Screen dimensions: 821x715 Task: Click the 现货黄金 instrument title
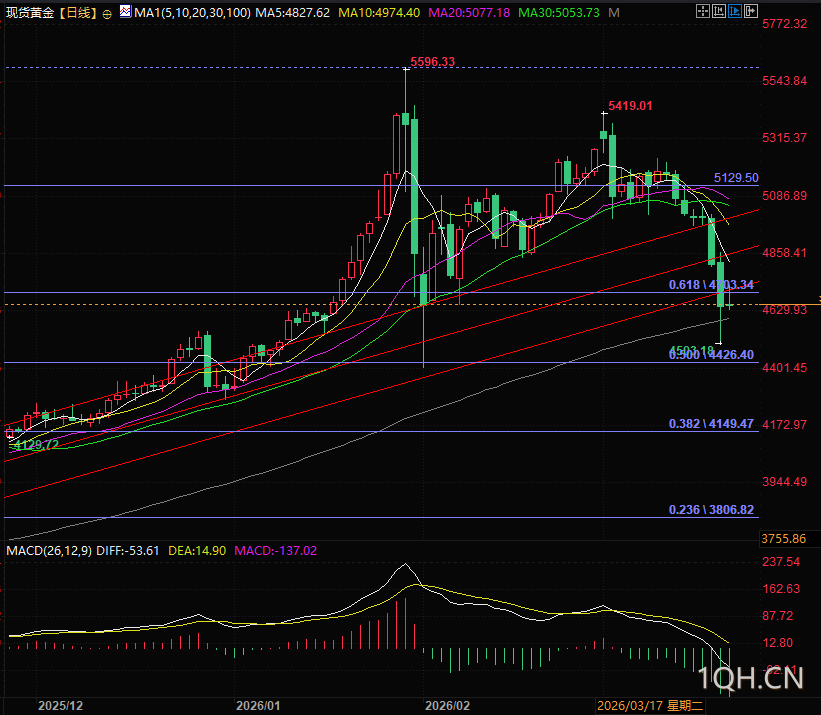coord(30,13)
